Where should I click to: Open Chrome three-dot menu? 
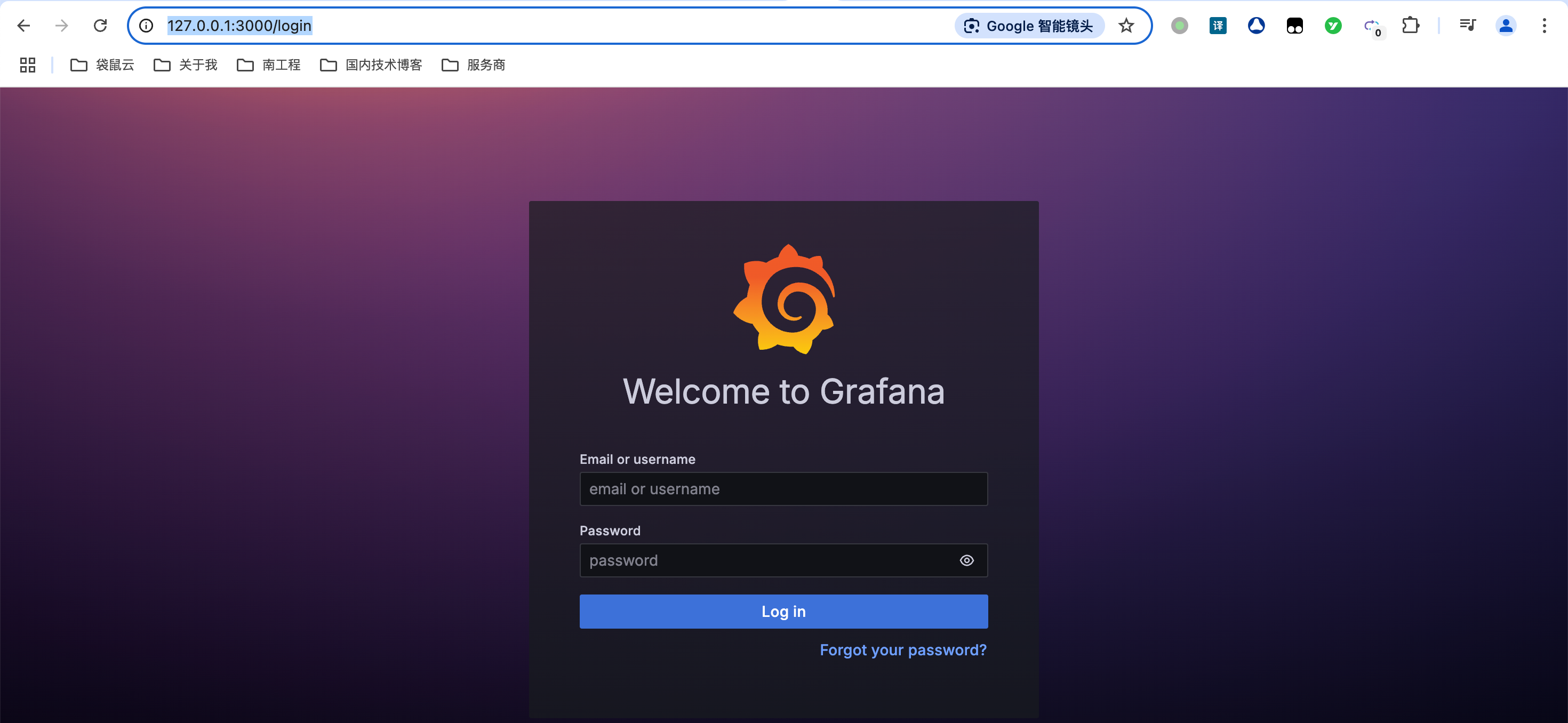point(1544,26)
